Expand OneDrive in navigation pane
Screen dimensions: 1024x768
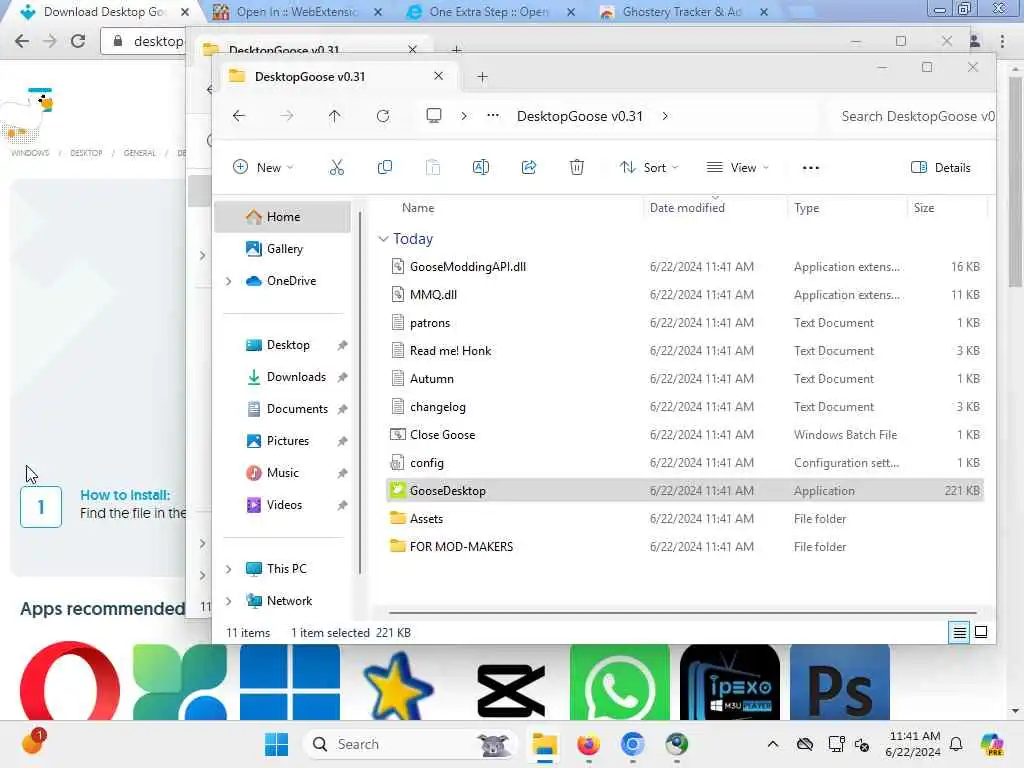(x=229, y=281)
